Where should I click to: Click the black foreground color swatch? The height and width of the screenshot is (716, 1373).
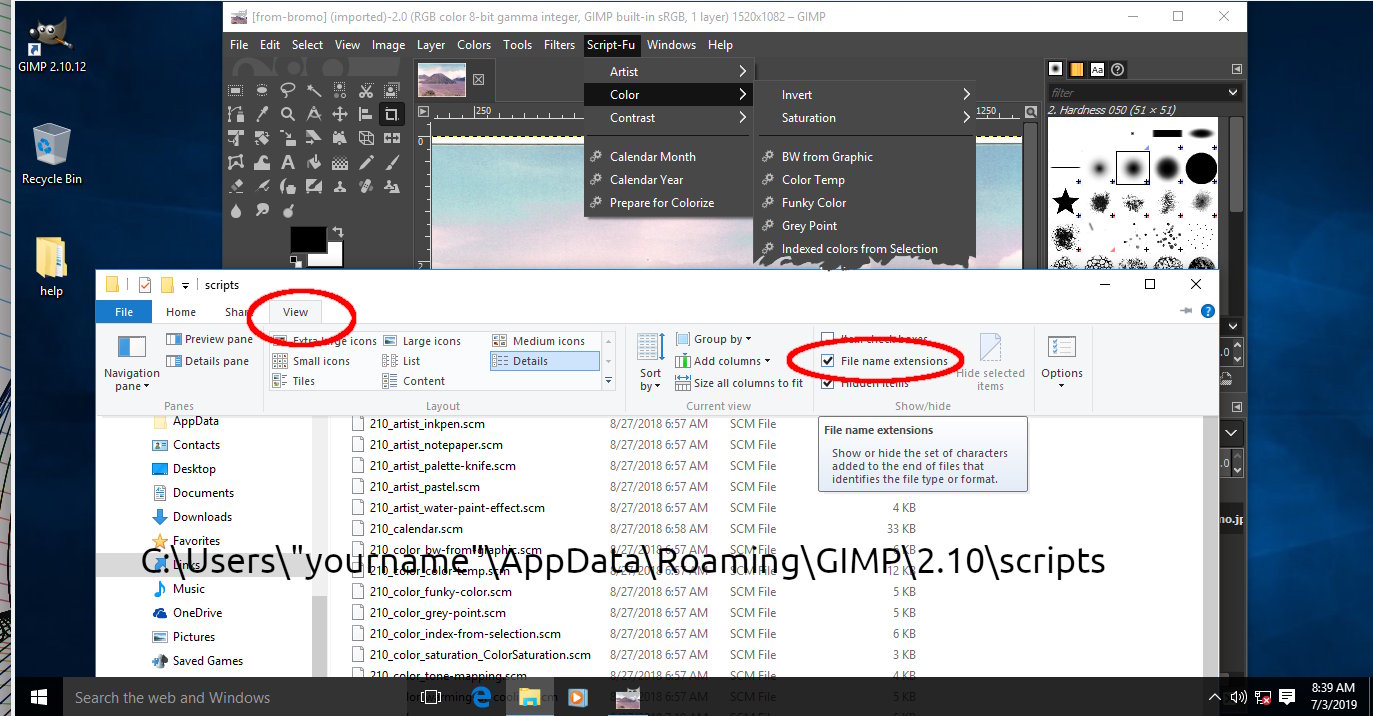[x=308, y=239]
